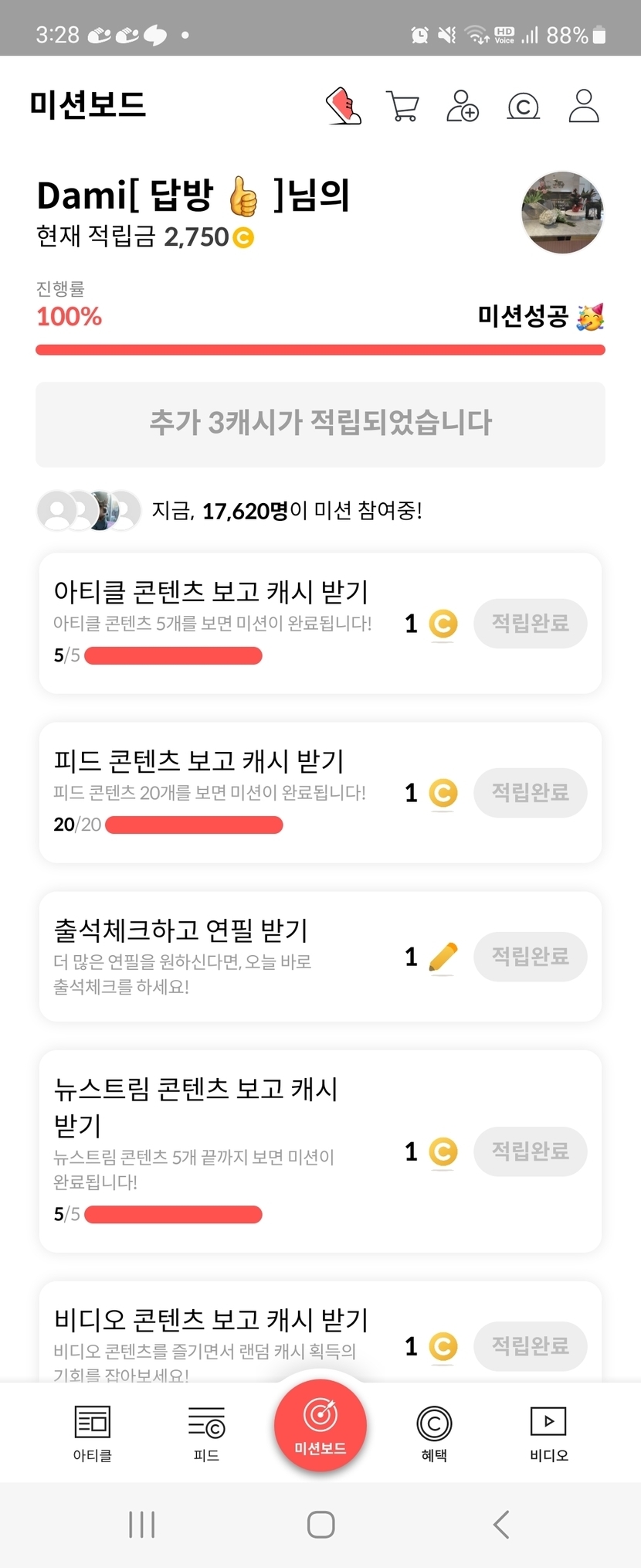Viewport: 641px width, 1568px height.
Task: Open the 혜택 benefits tab
Action: click(x=434, y=1434)
